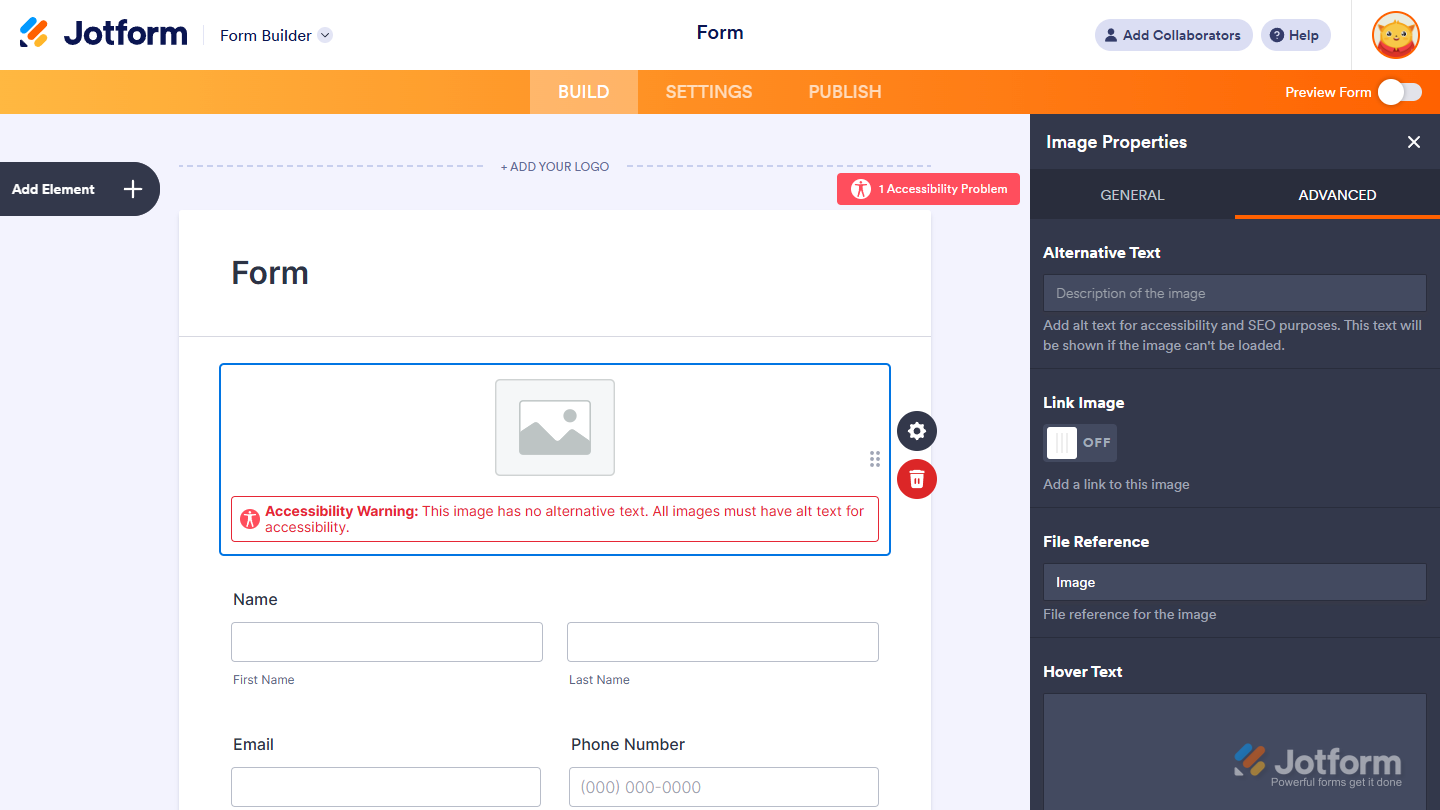Delete the image using the trash icon
1440x810 pixels.
916,479
